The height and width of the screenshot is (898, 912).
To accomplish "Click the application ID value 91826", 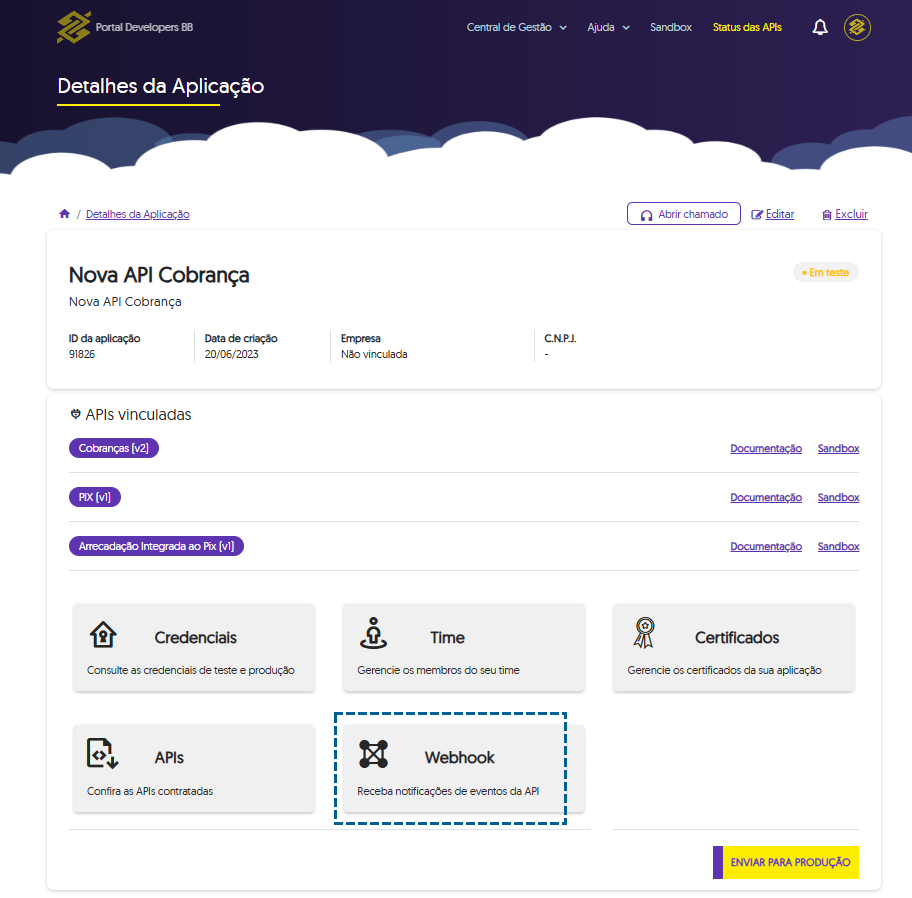I will [x=81, y=354].
